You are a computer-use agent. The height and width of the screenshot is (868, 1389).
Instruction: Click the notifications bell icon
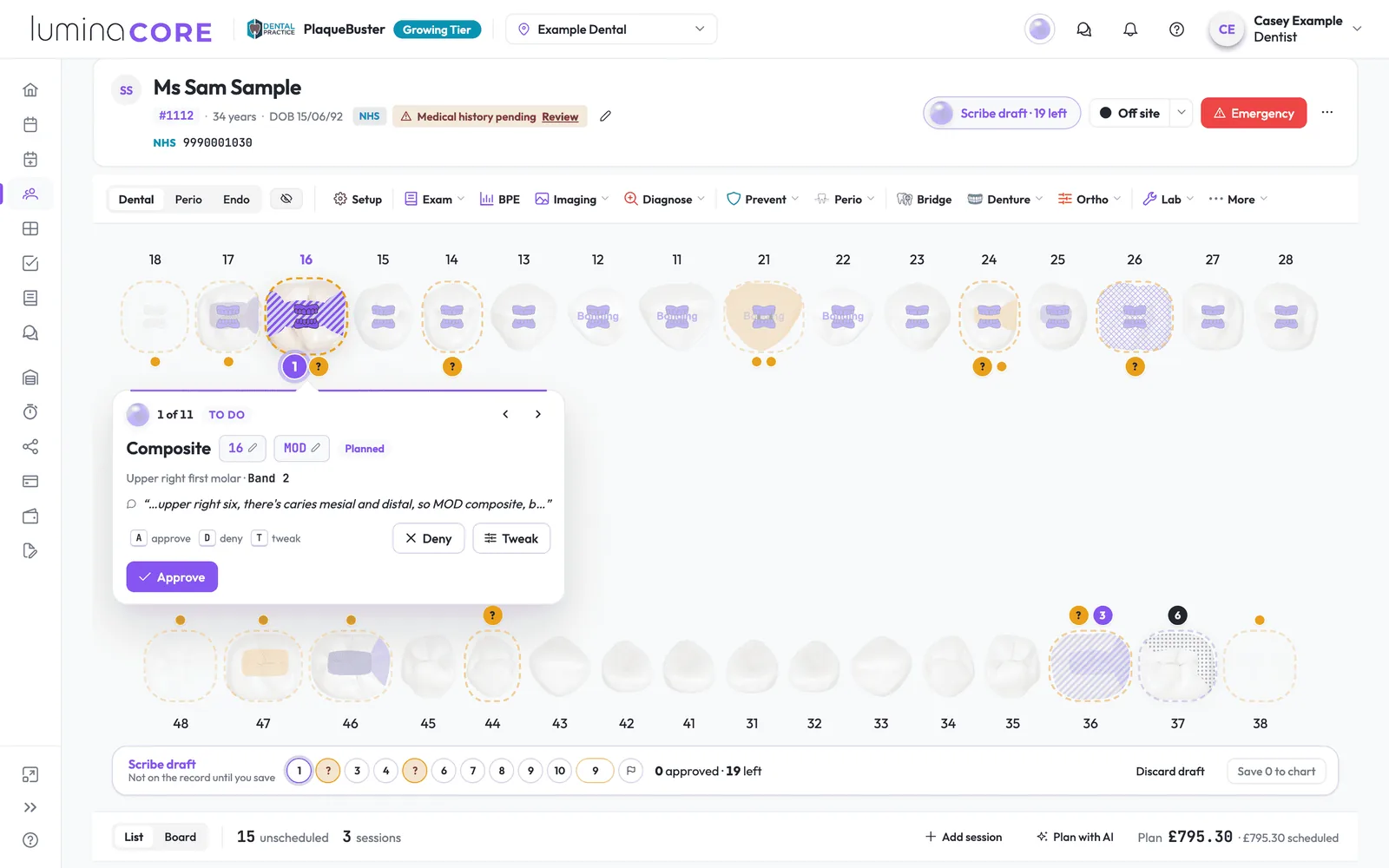tap(1130, 30)
